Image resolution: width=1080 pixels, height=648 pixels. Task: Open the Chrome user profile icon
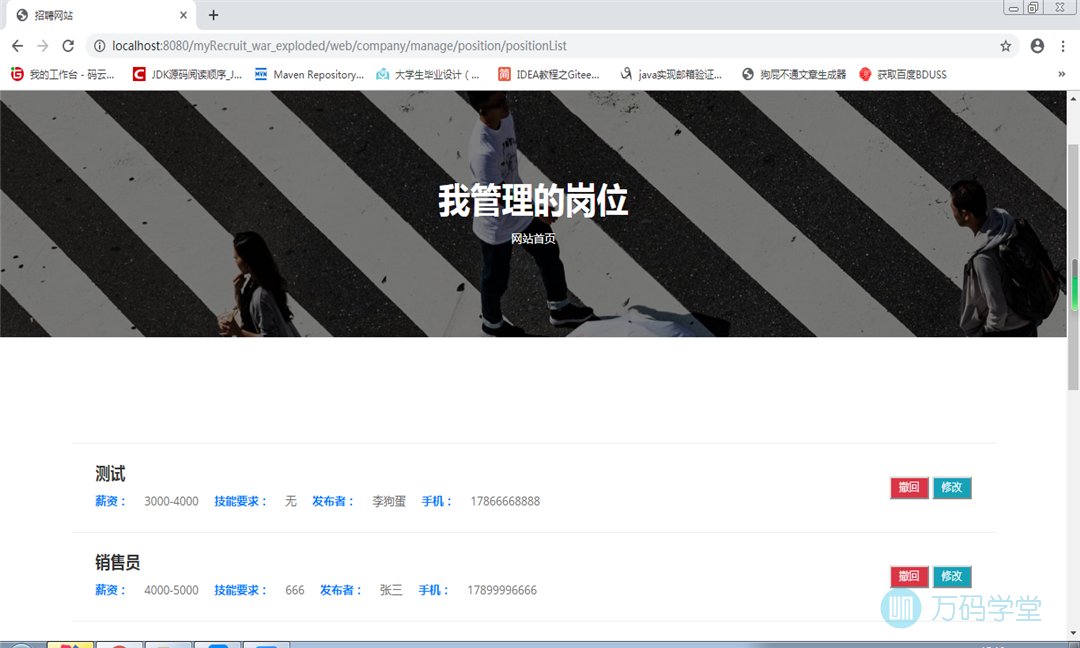tap(1037, 46)
